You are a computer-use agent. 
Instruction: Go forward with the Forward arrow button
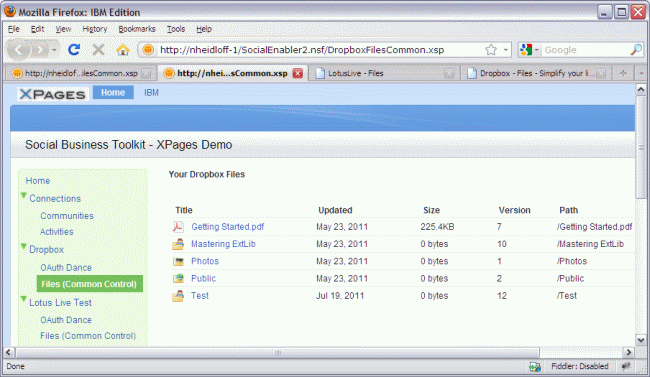pyautogui.click(x=40, y=50)
